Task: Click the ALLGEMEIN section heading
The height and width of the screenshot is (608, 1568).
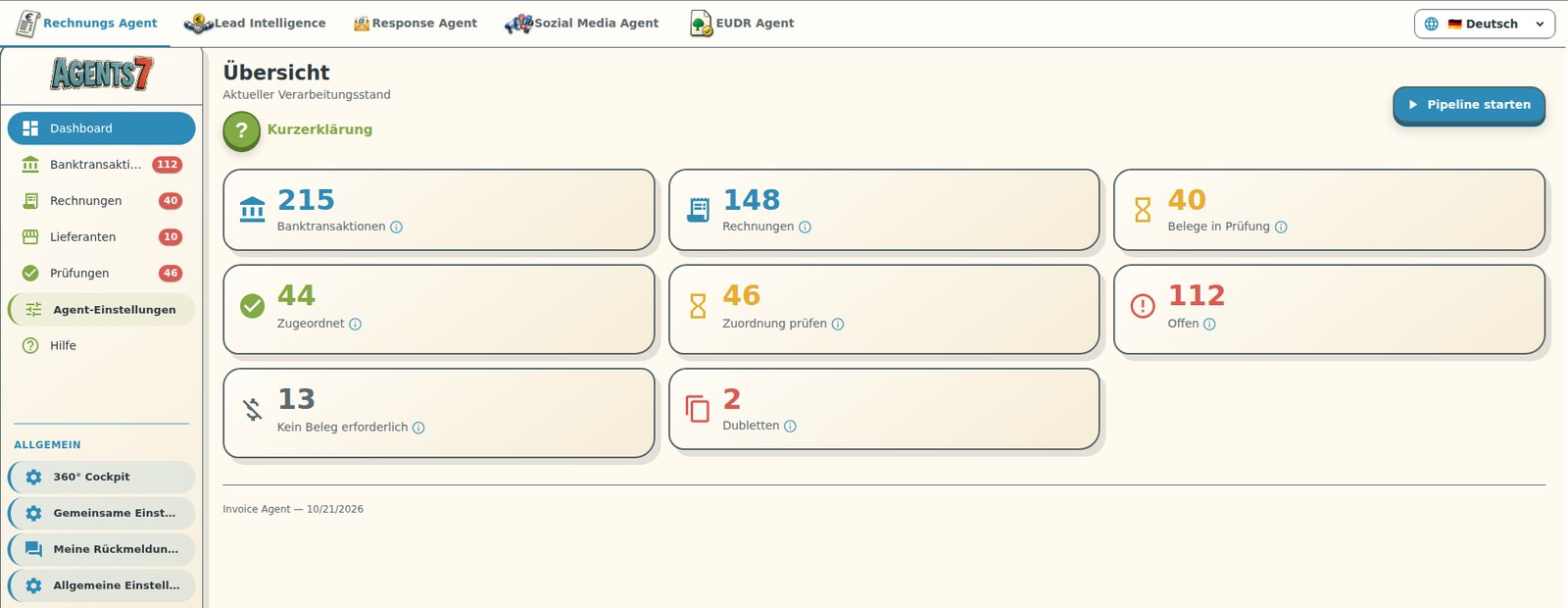Action: point(47,445)
